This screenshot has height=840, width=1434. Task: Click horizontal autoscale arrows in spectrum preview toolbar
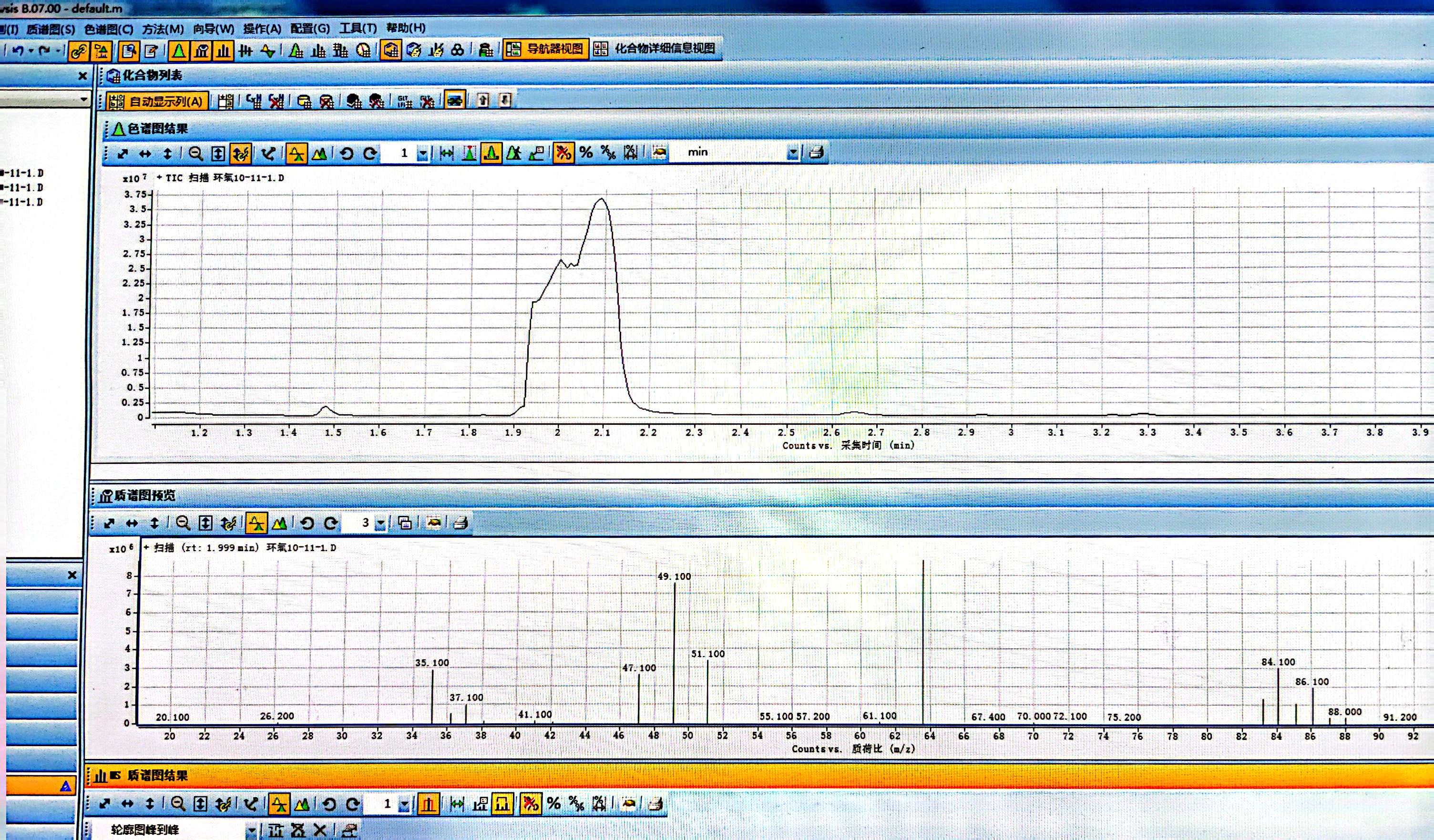132,523
